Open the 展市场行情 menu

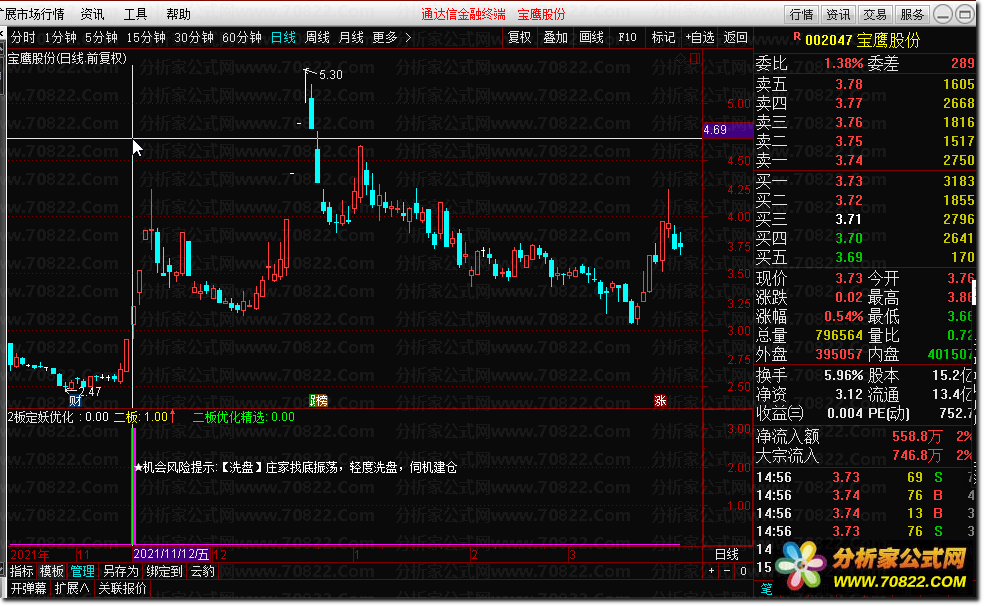click(33, 14)
